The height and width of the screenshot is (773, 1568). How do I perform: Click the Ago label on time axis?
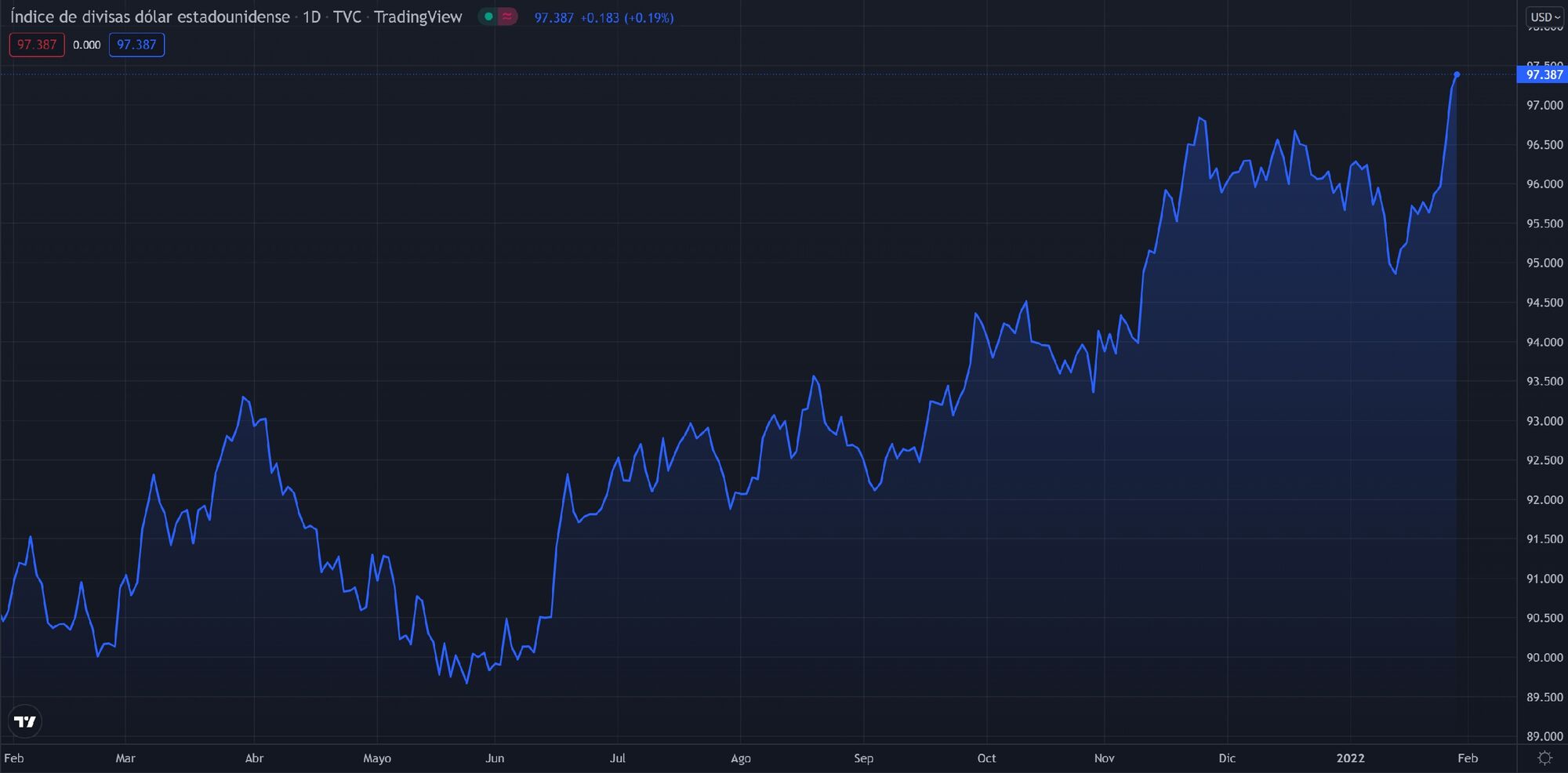pos(741,759)
